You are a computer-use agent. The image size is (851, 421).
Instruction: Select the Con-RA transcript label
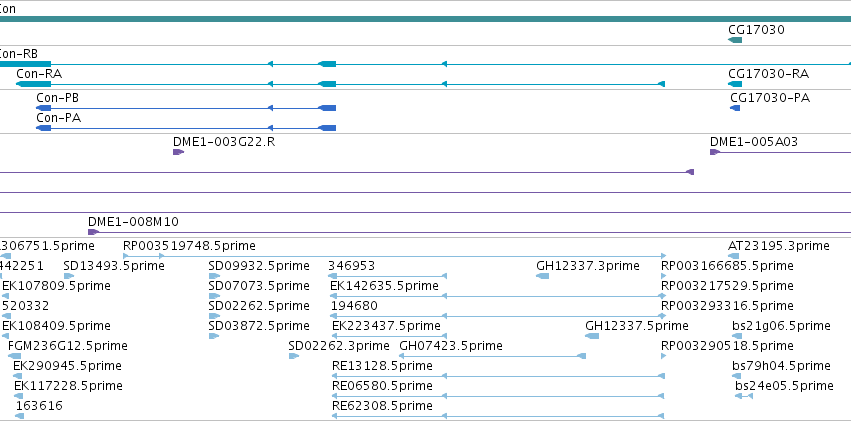point(39,74)
